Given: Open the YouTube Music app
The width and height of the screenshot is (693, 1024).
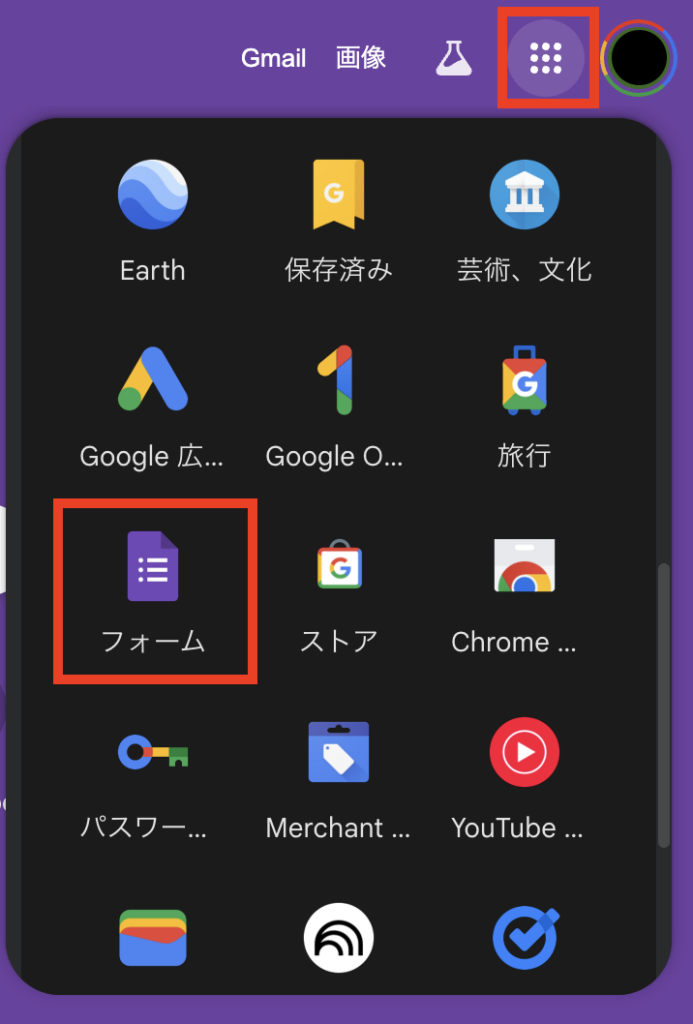Looking at the screenshot, I should coord(524,778).
